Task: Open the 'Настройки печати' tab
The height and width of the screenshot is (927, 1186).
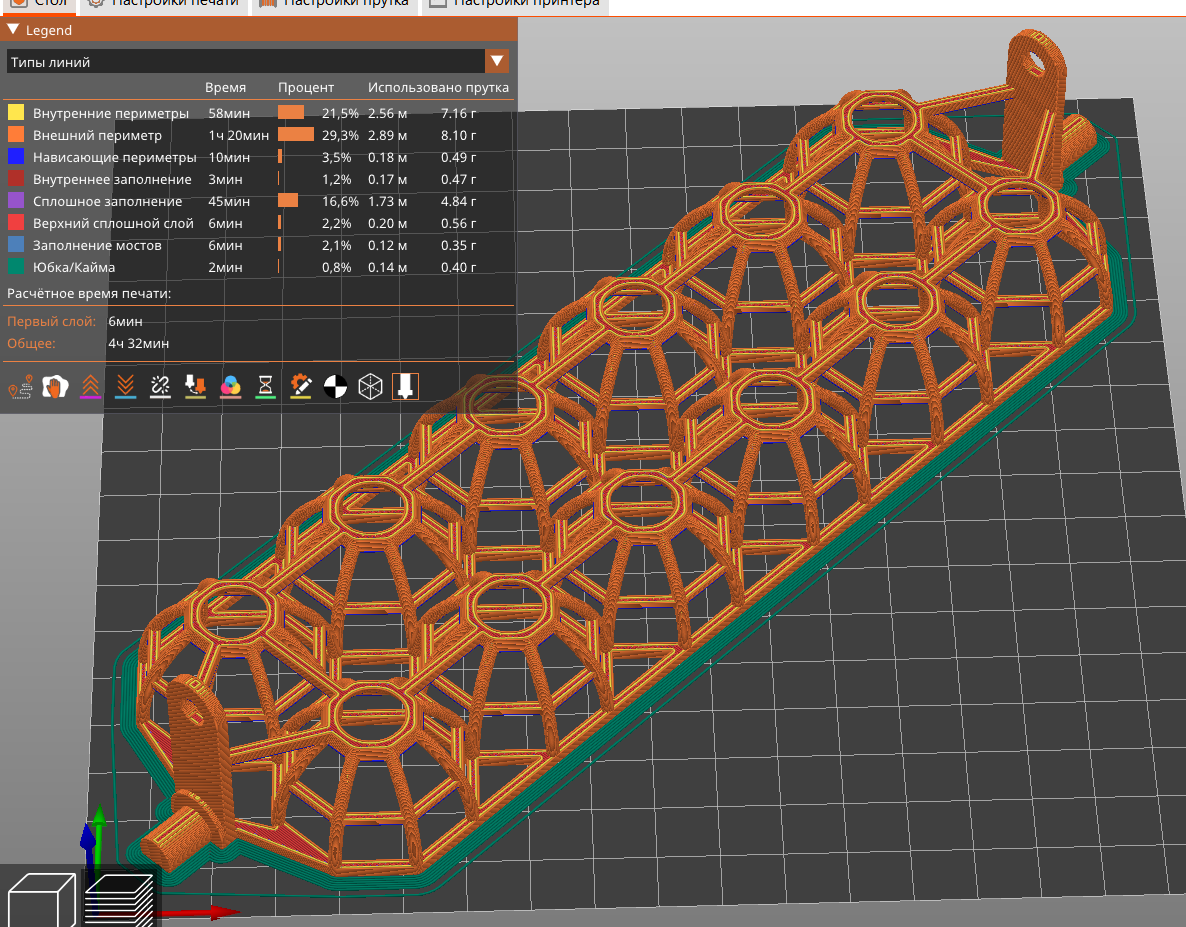Action: tap(163, 3)
